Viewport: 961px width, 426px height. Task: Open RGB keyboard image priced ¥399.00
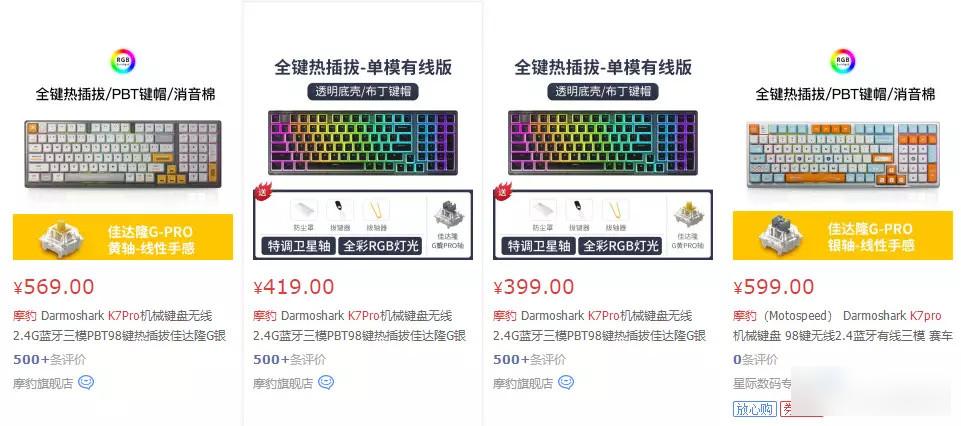click(x=603, y=142)
